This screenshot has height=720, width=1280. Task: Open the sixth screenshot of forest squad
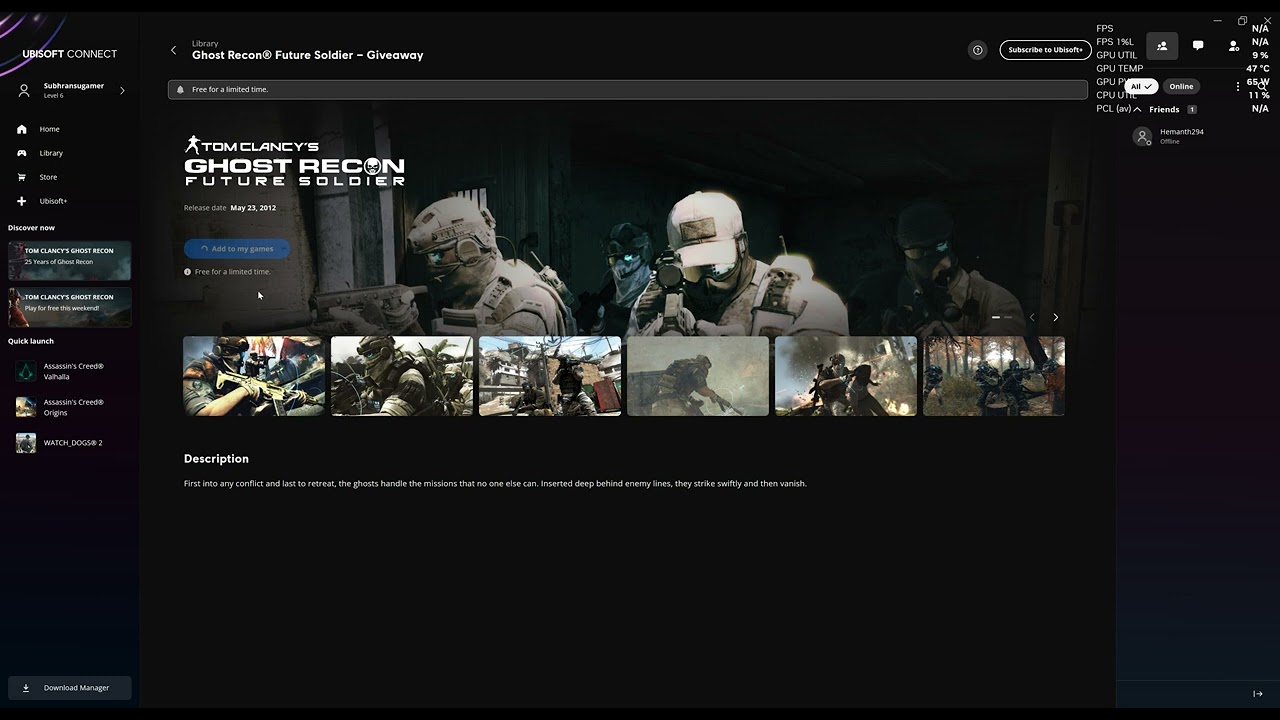point(994,376)
